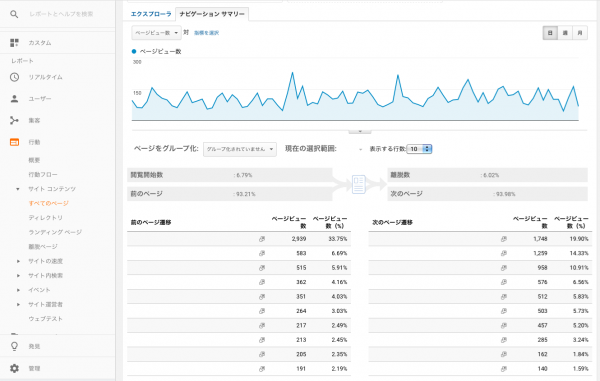This screenshot has width=600, height=381.
Task: Switch chart granularity to 月 (month)
Action: (580, 33)
